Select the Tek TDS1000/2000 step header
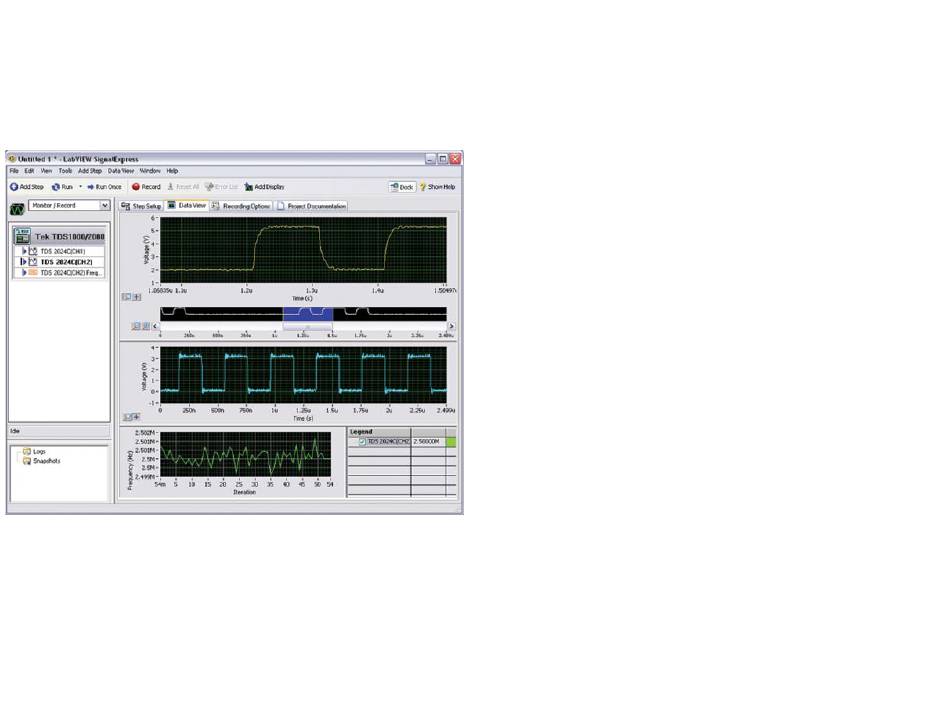Viewport: 950px width, 715px height. click(x=59, y=236)
